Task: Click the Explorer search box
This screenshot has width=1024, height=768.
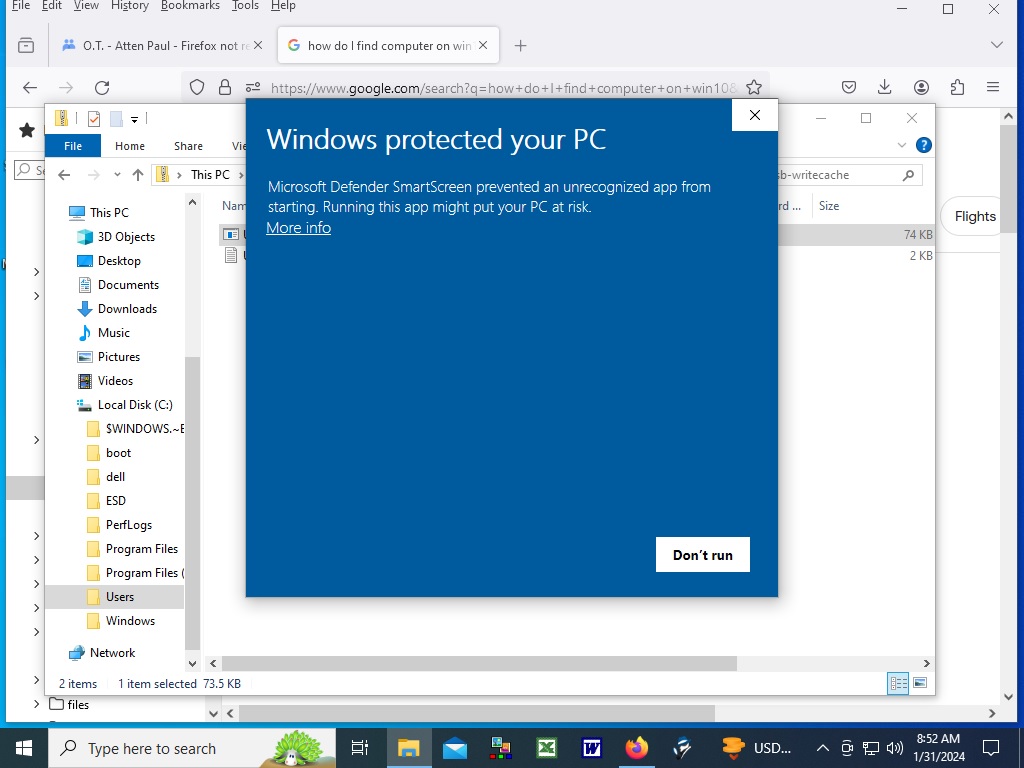Action: tap(849, 175)
